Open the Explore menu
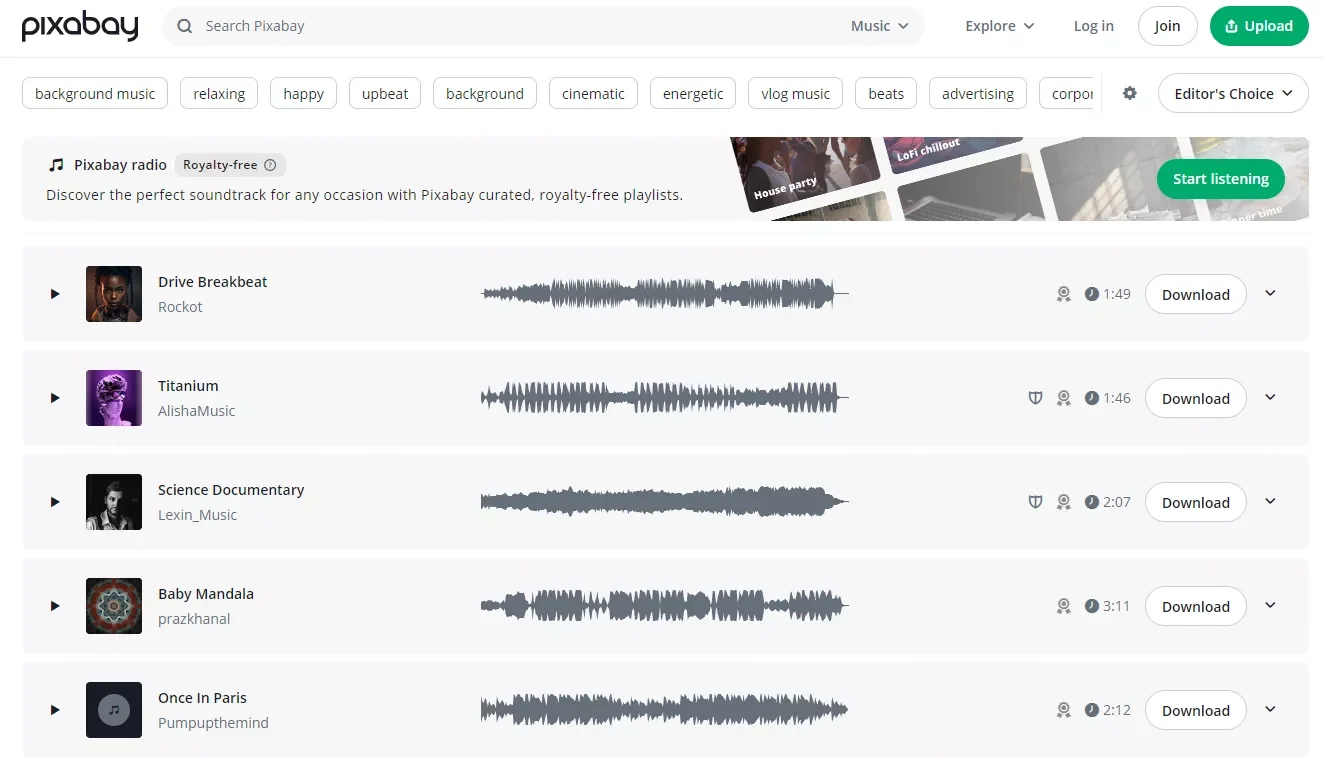This screenshot has height=761, width=1324. click(1000, 26)
